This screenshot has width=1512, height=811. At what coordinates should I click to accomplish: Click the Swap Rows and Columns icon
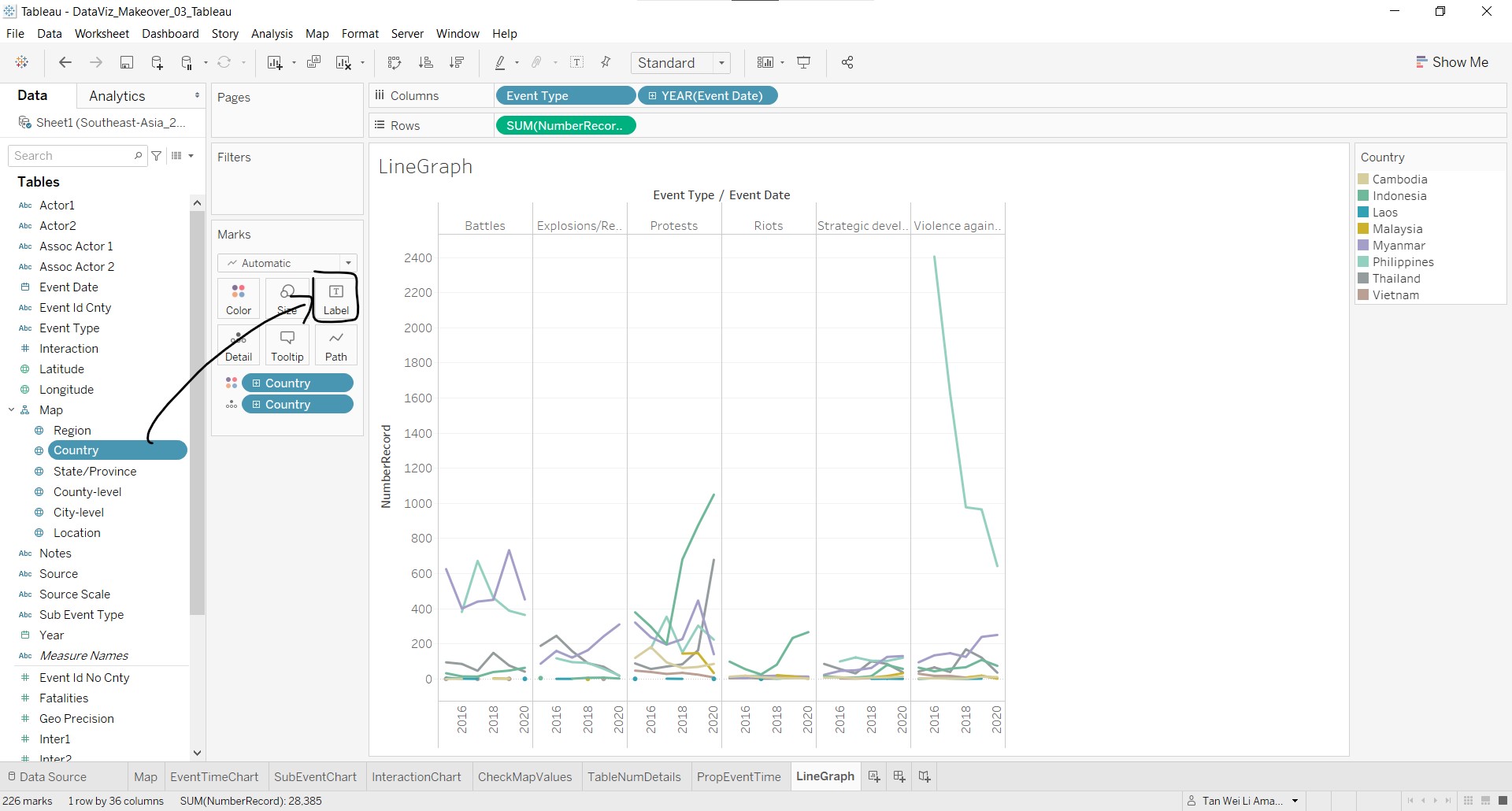[395, 63]
